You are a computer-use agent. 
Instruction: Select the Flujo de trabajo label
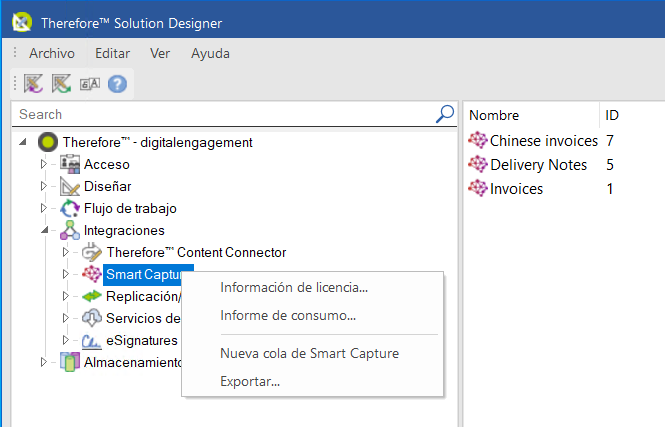pyautogui.click(x=130, y=208)
